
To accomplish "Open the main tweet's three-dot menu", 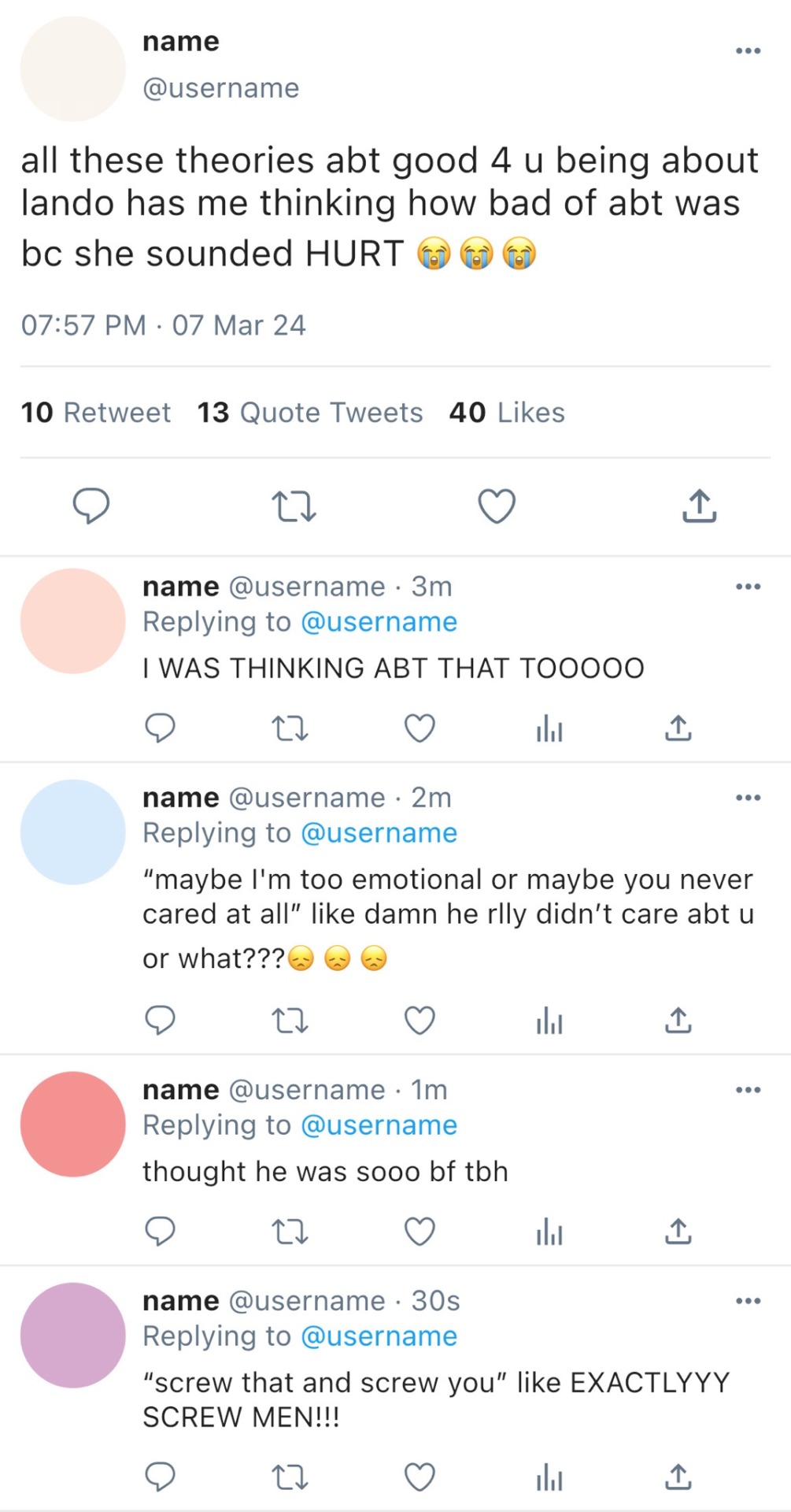I will point(748,51).
